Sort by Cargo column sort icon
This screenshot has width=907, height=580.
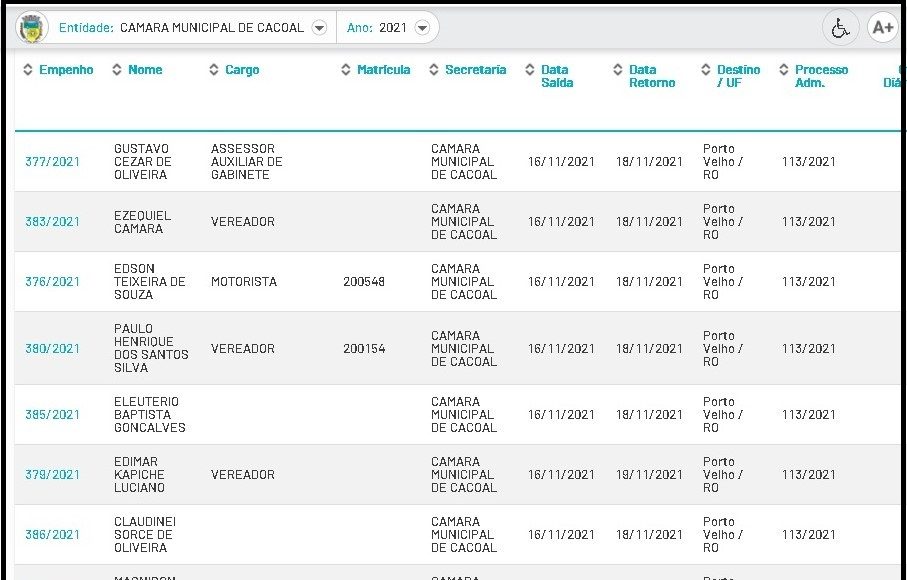(x=214, y=70)
